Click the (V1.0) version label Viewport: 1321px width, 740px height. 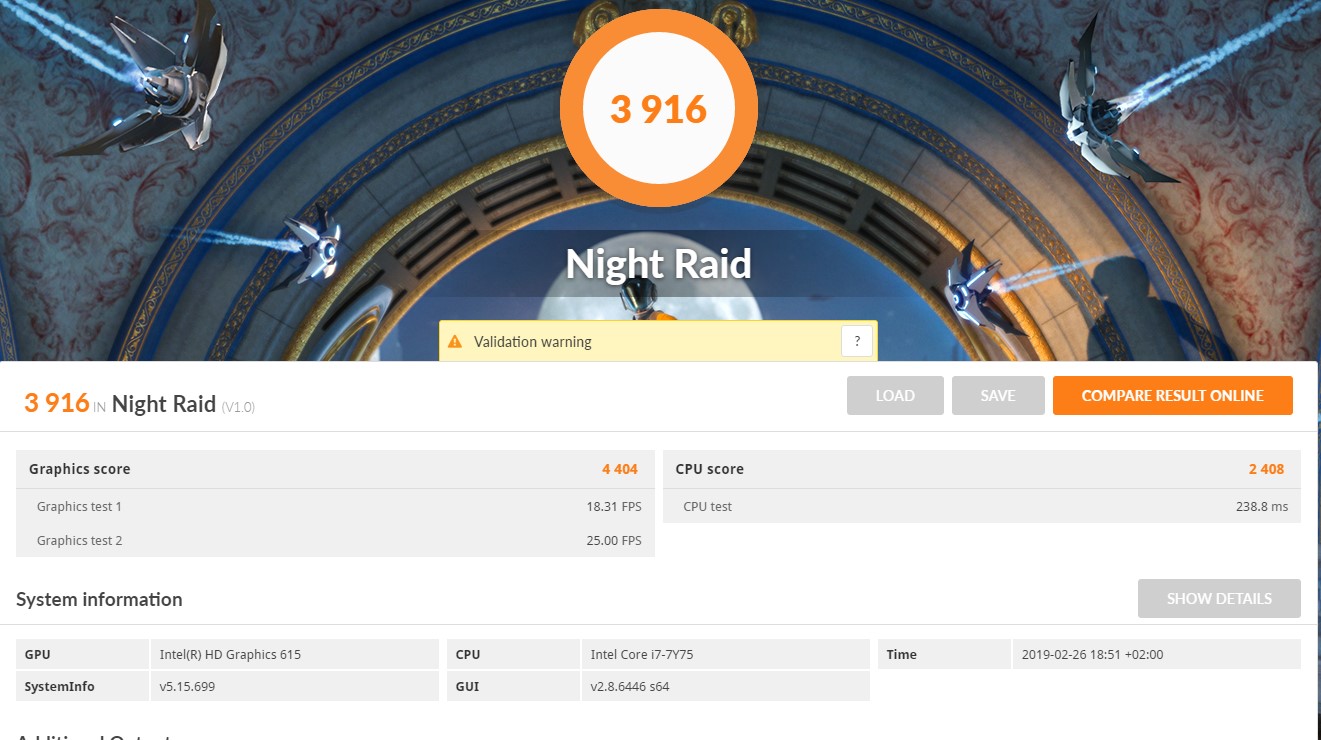[x=238, y=406]
